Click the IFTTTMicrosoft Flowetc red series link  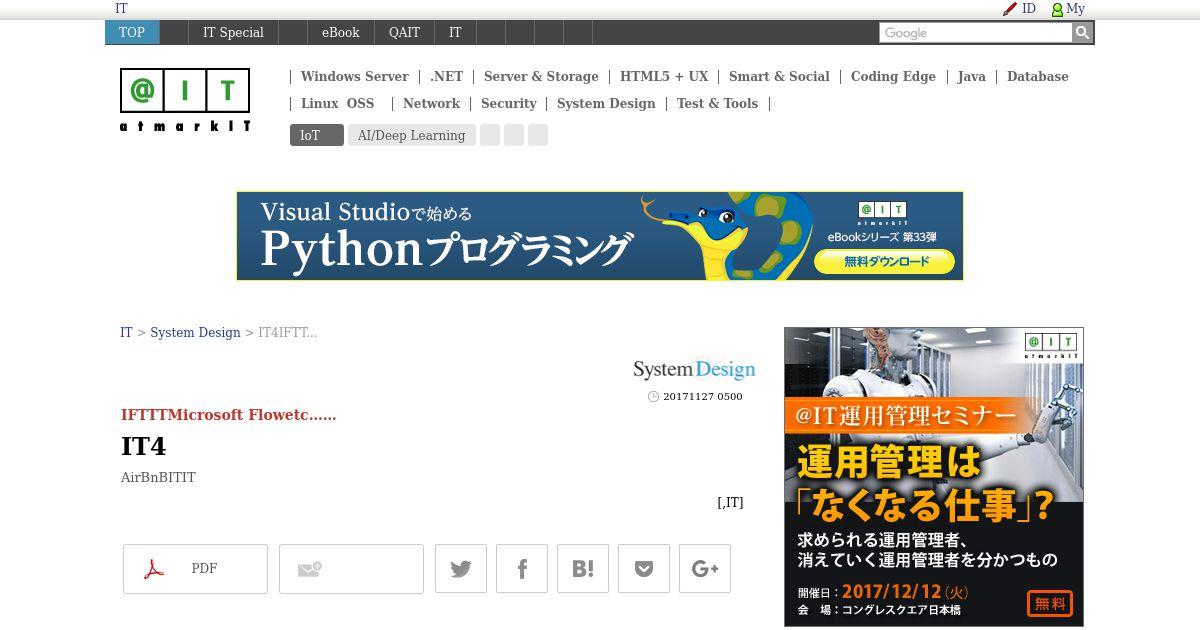coord(228,415)
